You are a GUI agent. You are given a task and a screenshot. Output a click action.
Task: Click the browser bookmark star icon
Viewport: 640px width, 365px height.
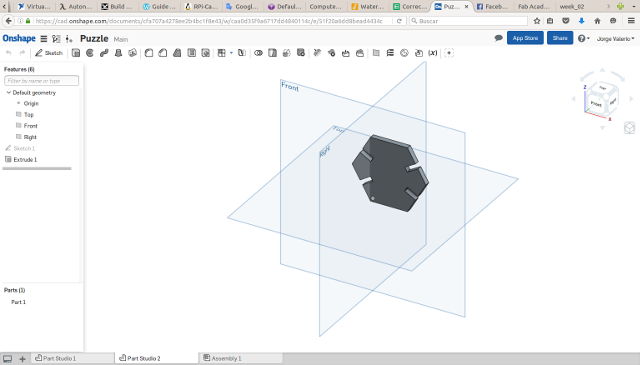[x=537, y=21]
